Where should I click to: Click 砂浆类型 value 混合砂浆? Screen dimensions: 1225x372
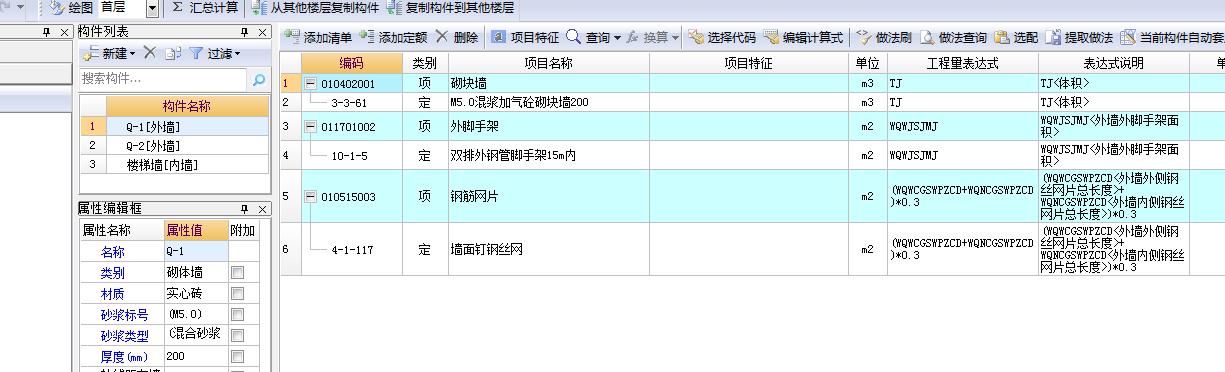click(x=196, y=335)
